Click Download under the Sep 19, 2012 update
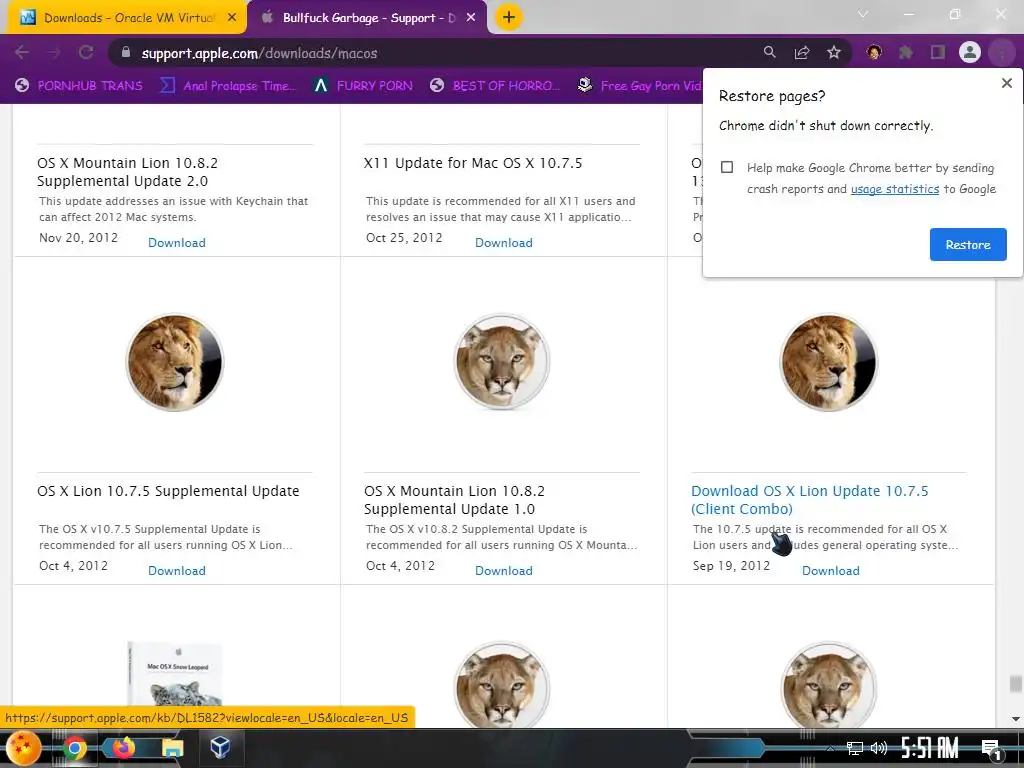1024x768 pixels. tap(831, 571)
